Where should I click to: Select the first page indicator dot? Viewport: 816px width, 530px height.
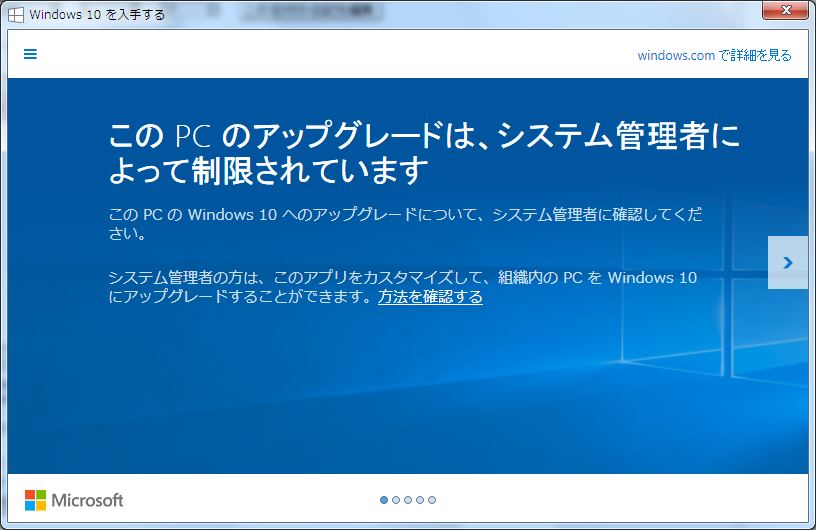[x=384, y=500]
